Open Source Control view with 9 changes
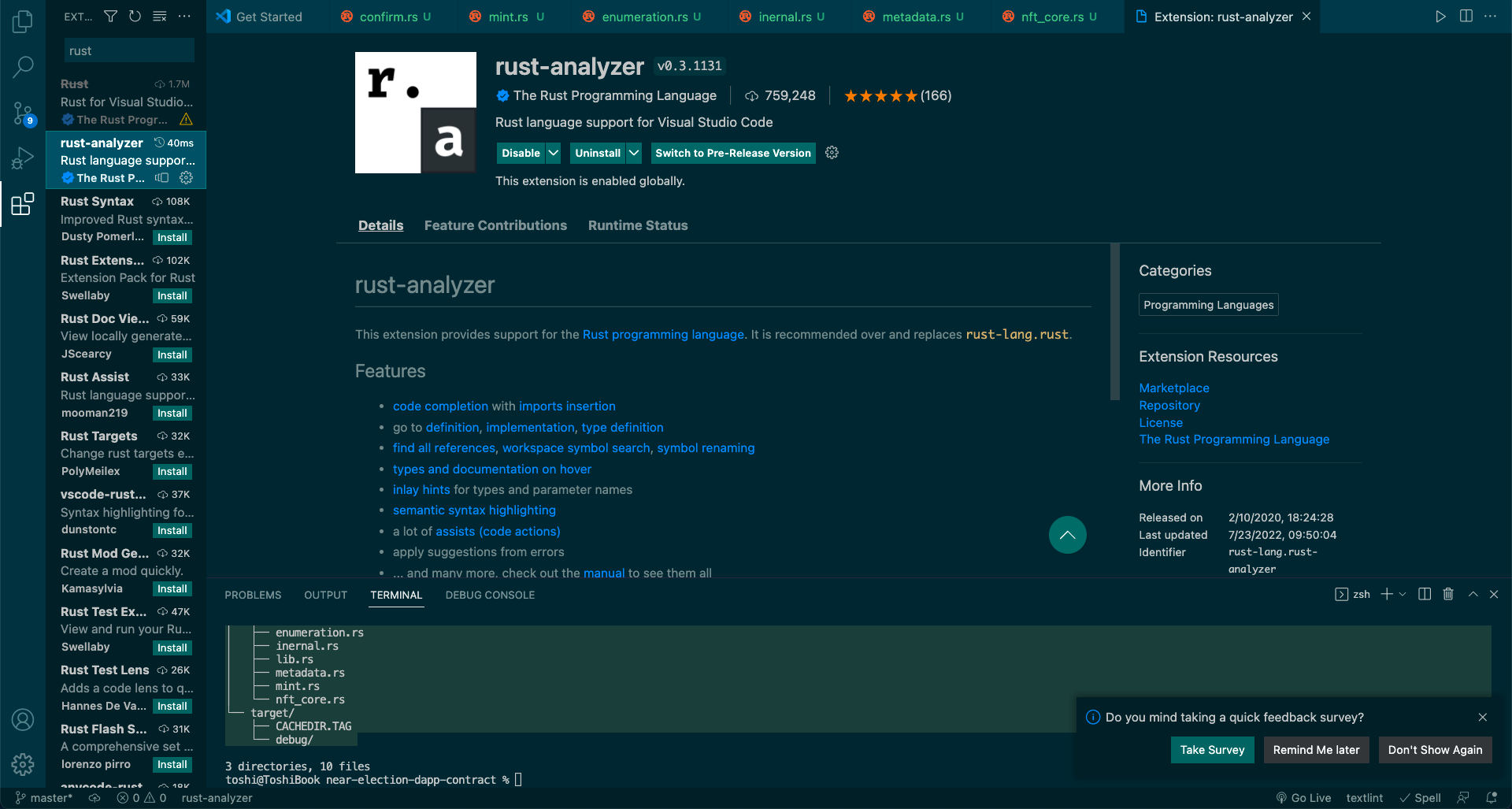Image resolution: width=1512 pixels, height=809 pixels. [23, 113]
